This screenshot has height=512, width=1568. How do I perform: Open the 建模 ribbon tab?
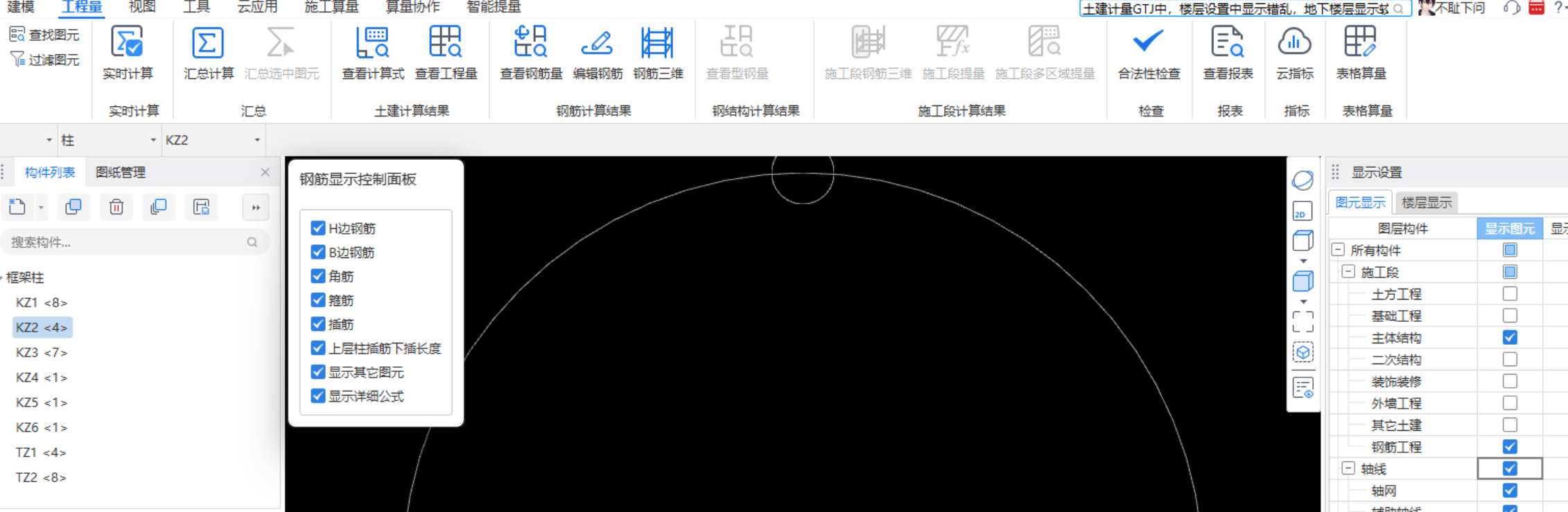21,7
